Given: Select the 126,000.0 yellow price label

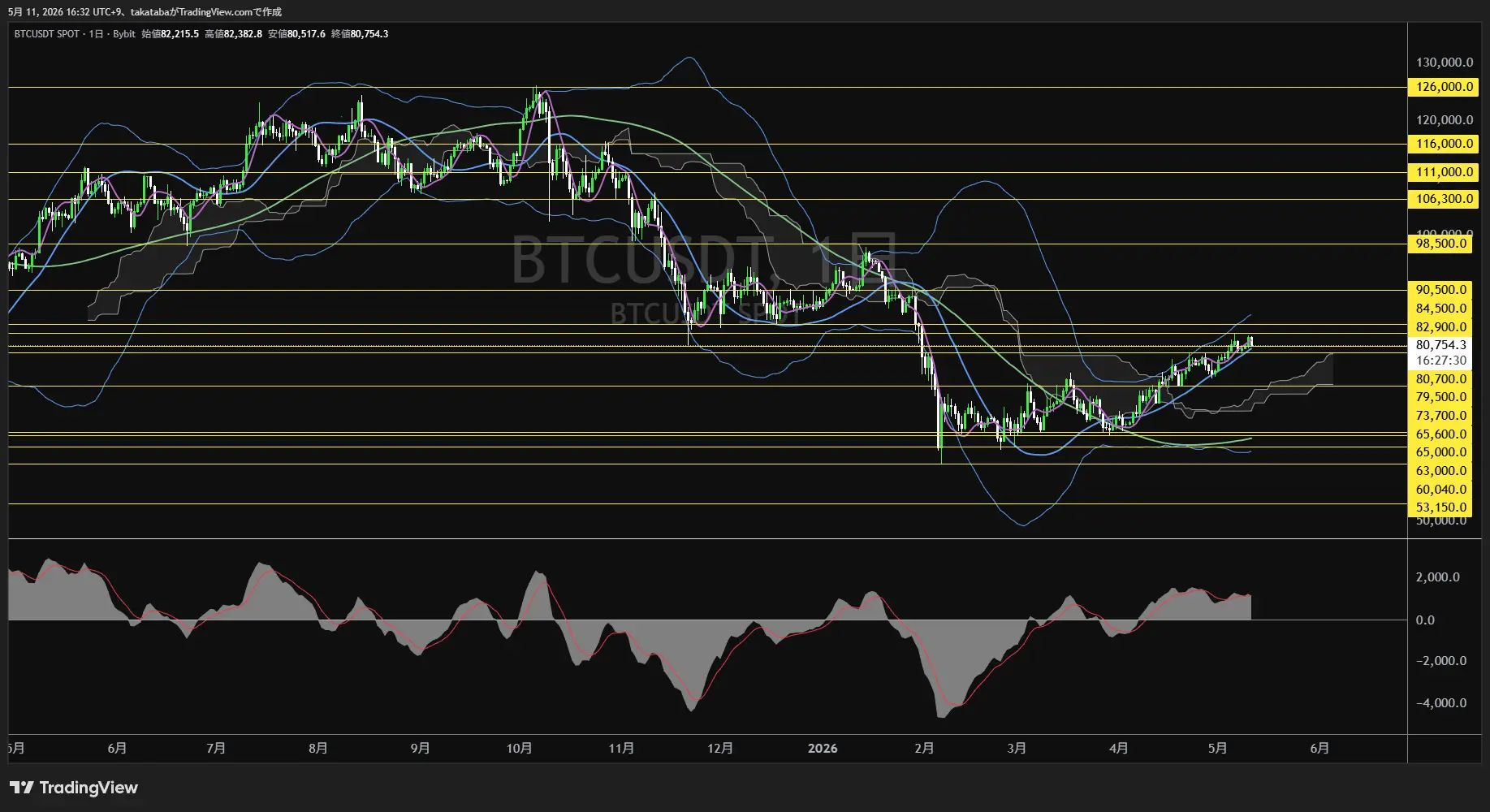Looking at the screenshot, I should (1444, 87).
